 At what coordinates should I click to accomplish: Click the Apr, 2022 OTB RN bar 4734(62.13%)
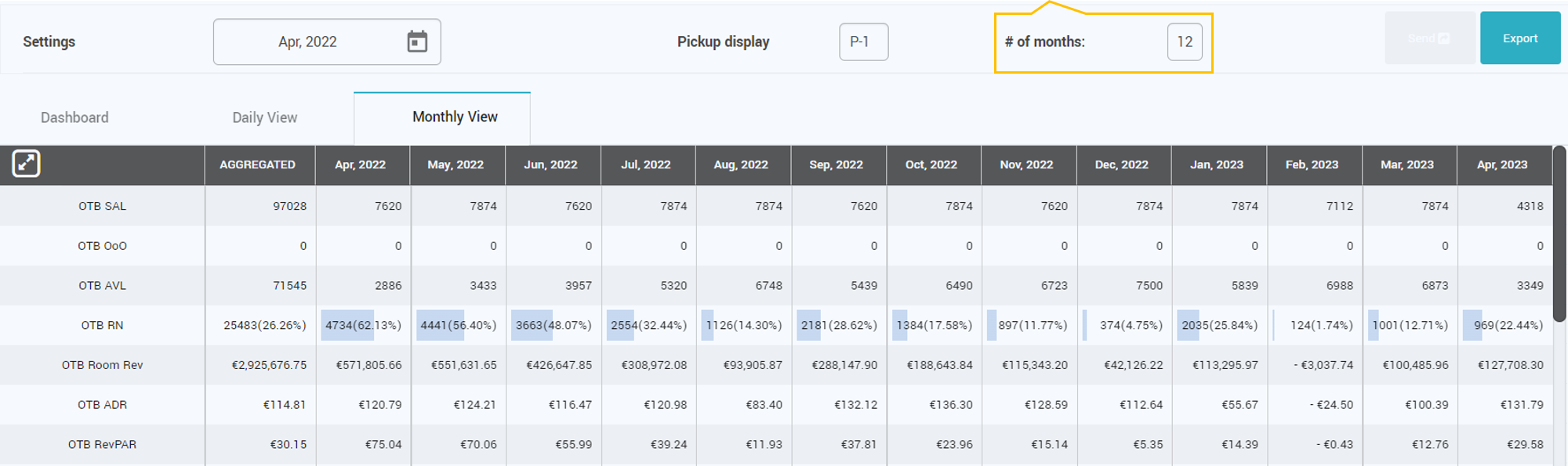(x=363, y=325)
